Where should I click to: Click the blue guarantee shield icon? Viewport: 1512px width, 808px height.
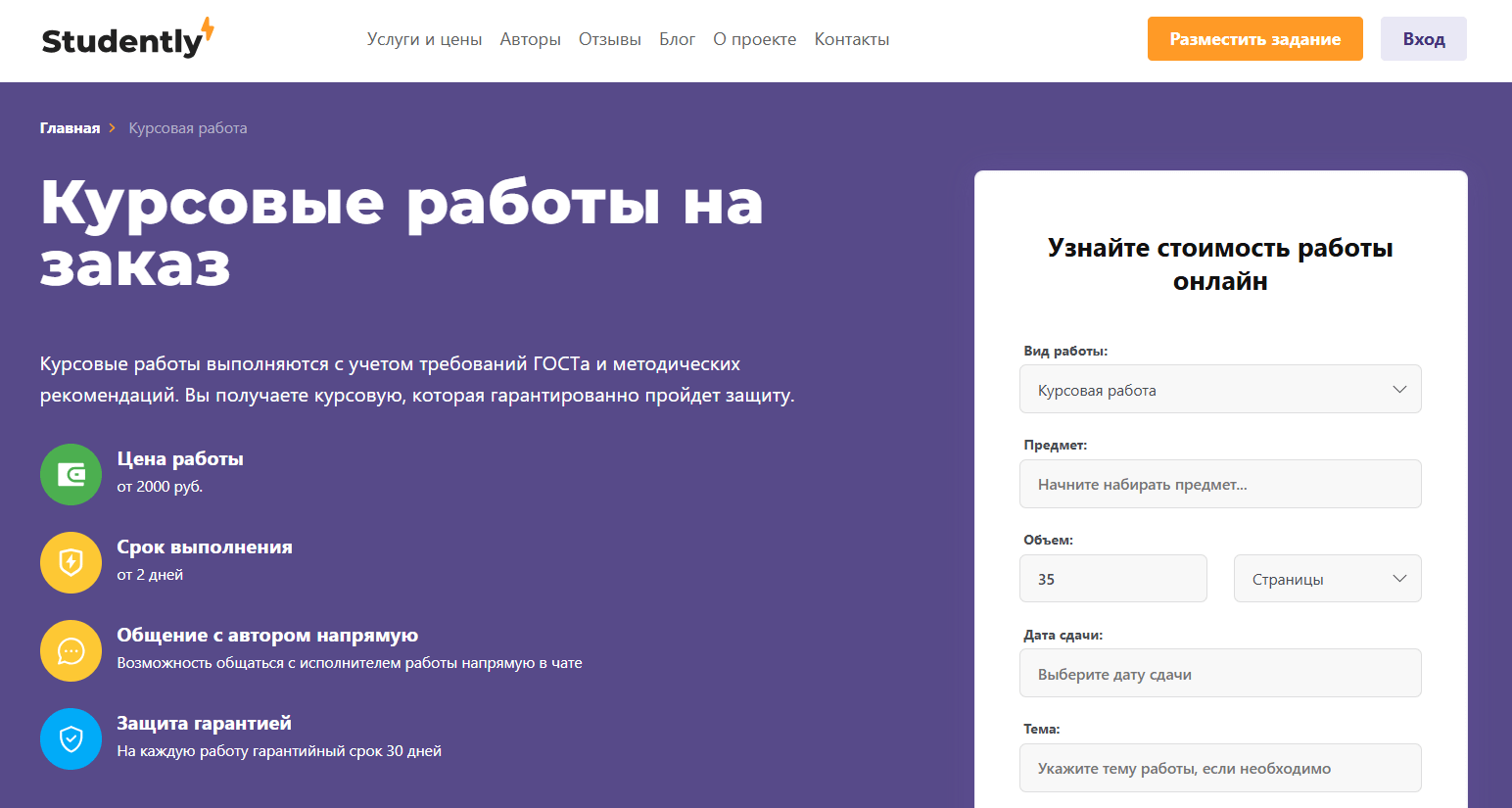coord(71,739)
